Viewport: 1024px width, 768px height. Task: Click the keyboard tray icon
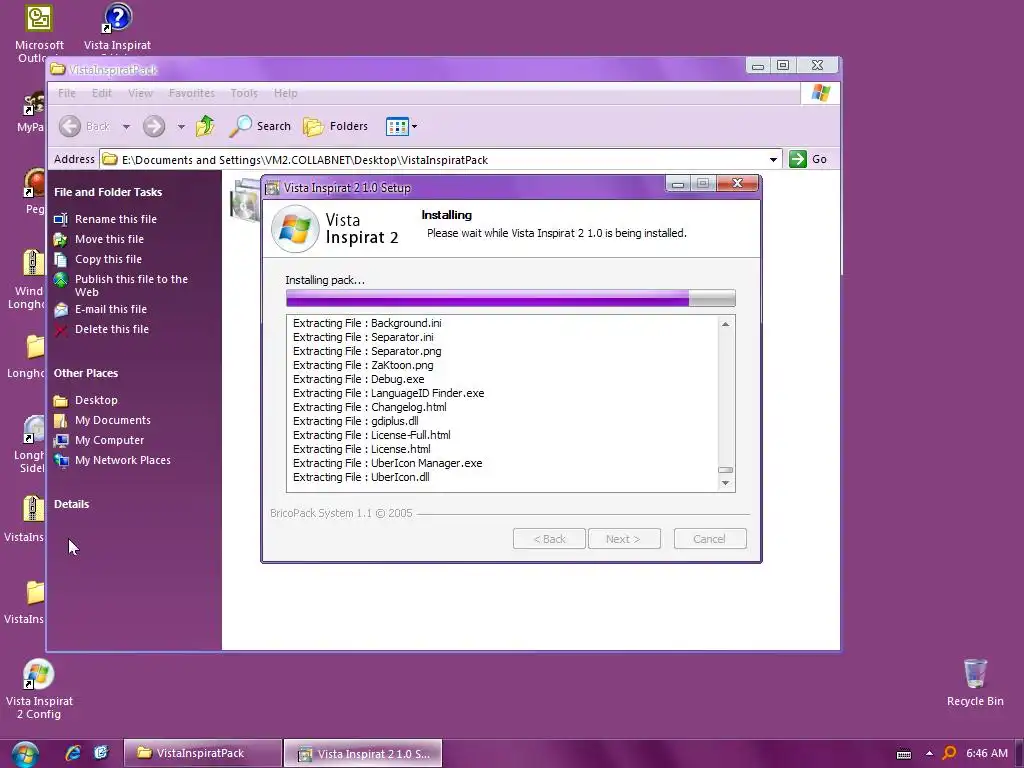tap(904, 754)
